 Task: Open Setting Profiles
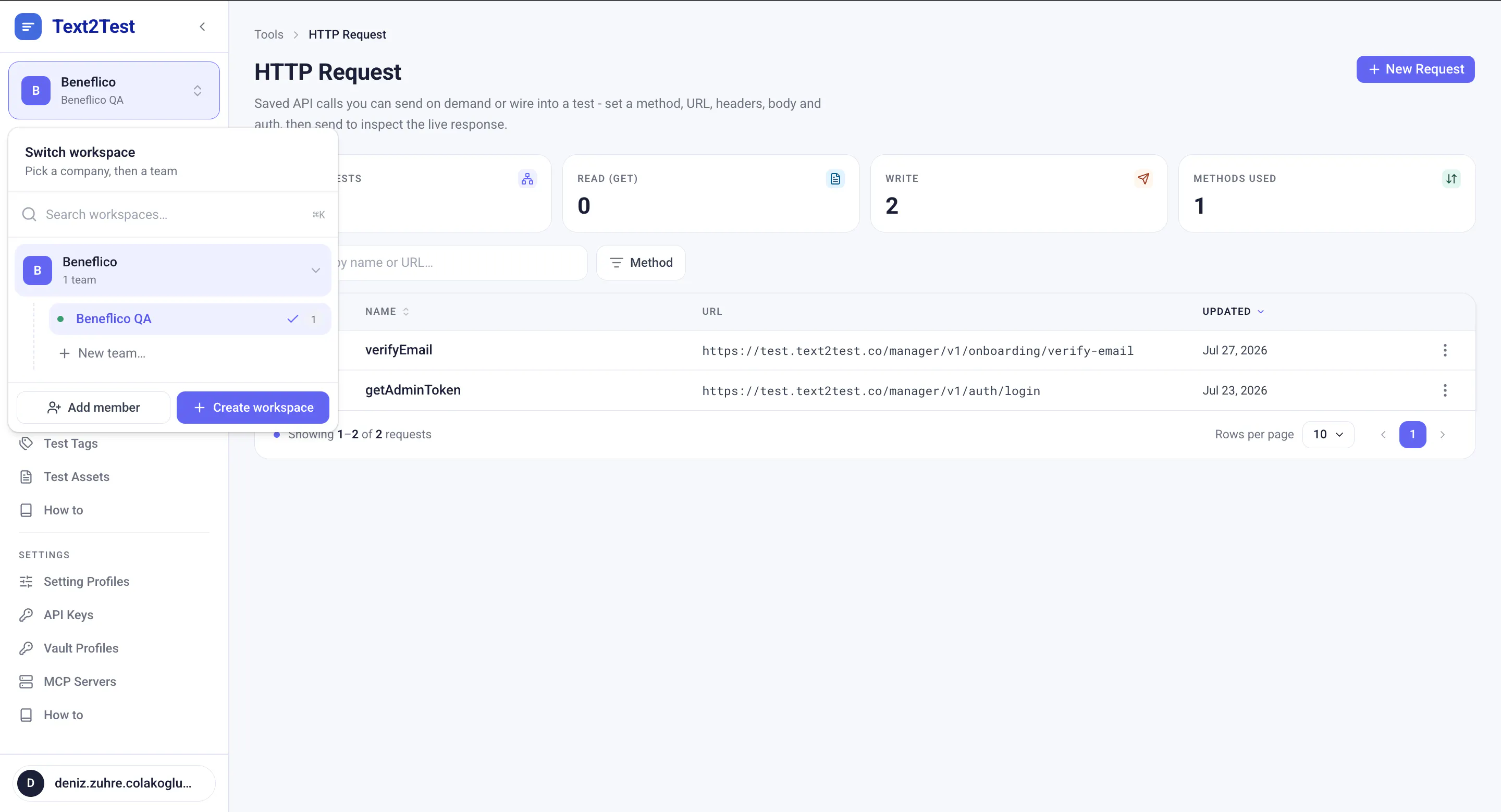[x=86, y=581]
